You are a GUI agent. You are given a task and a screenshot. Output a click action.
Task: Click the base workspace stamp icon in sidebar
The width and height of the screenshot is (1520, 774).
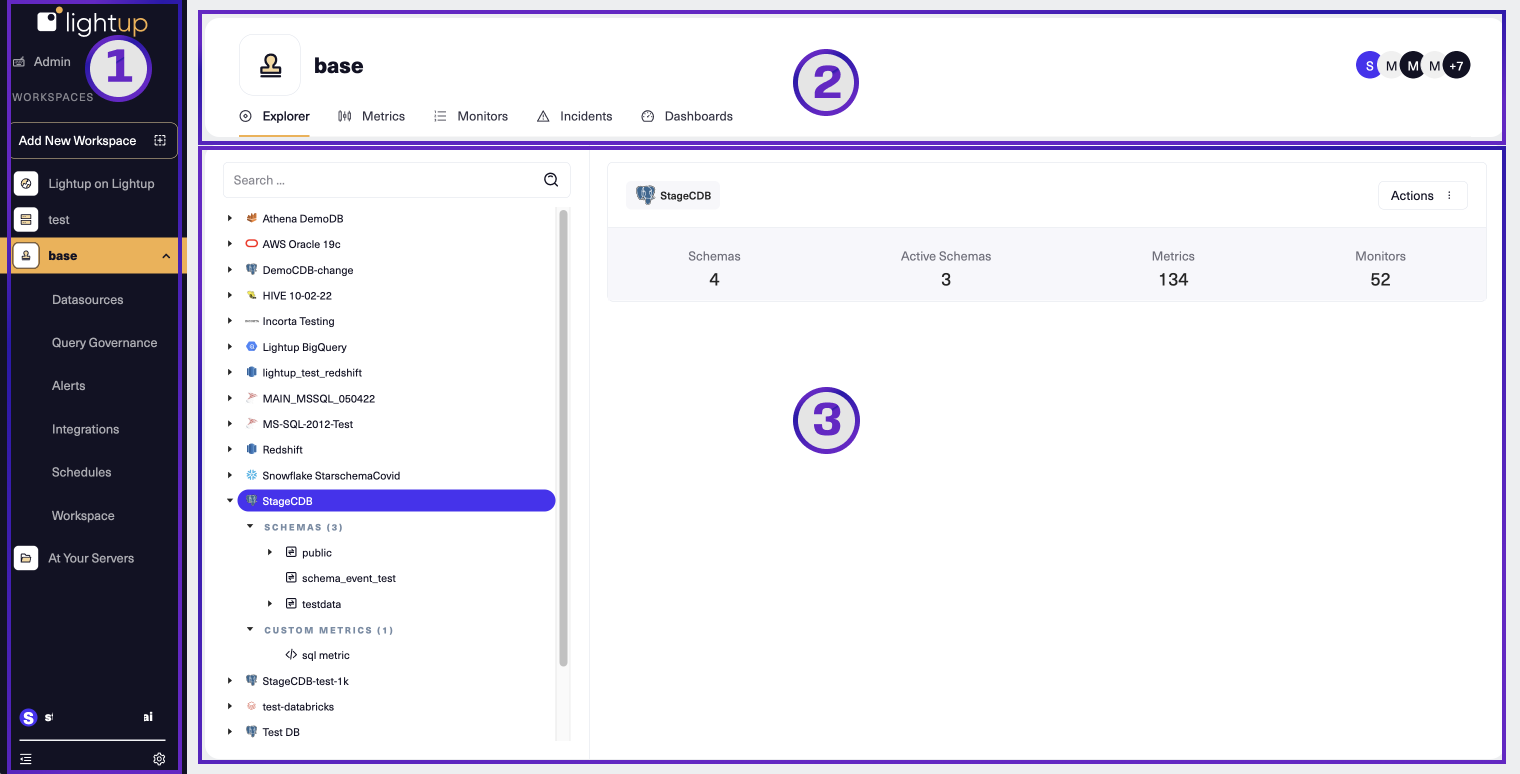26,256
